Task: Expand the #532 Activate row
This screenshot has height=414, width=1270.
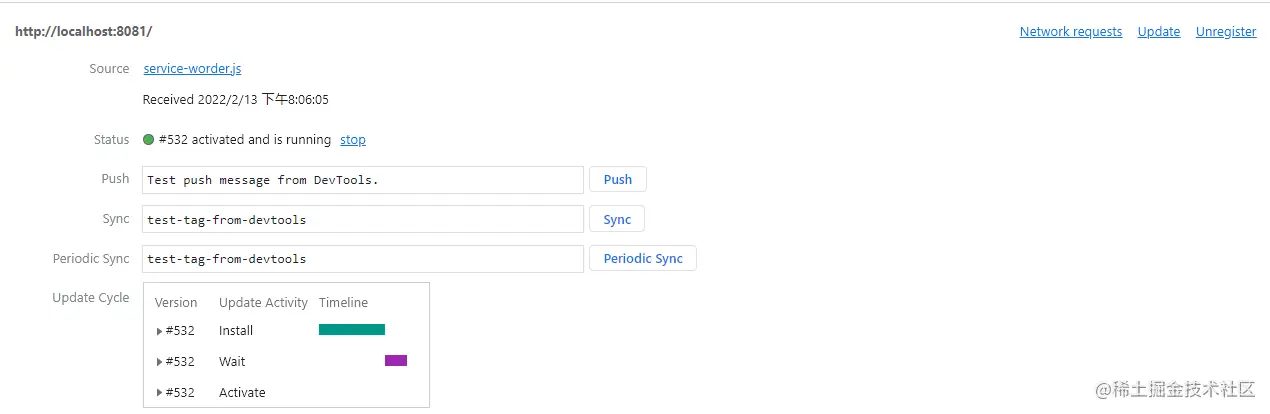Action: click(160, 393)
